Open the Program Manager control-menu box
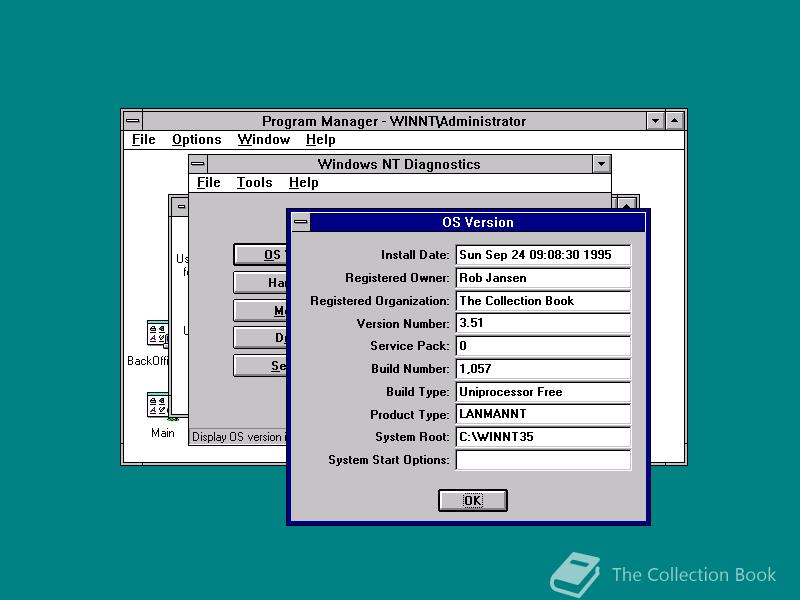The height and width of the screenshot is (600, 800). (x=133, y=121)
